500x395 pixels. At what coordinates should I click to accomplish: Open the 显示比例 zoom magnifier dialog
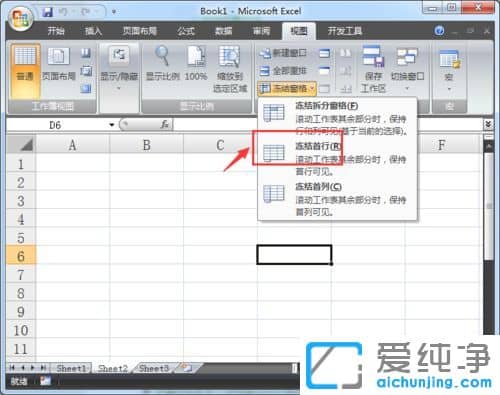pos(163,64)
